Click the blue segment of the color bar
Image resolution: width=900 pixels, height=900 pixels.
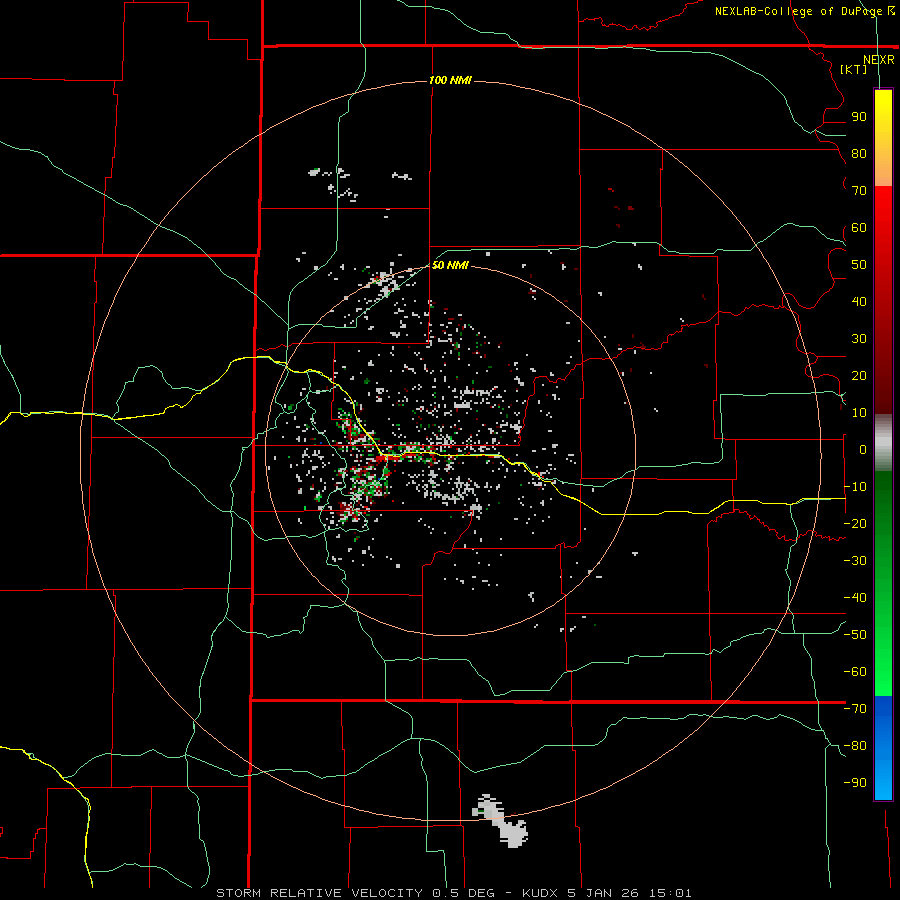point(883,747)
